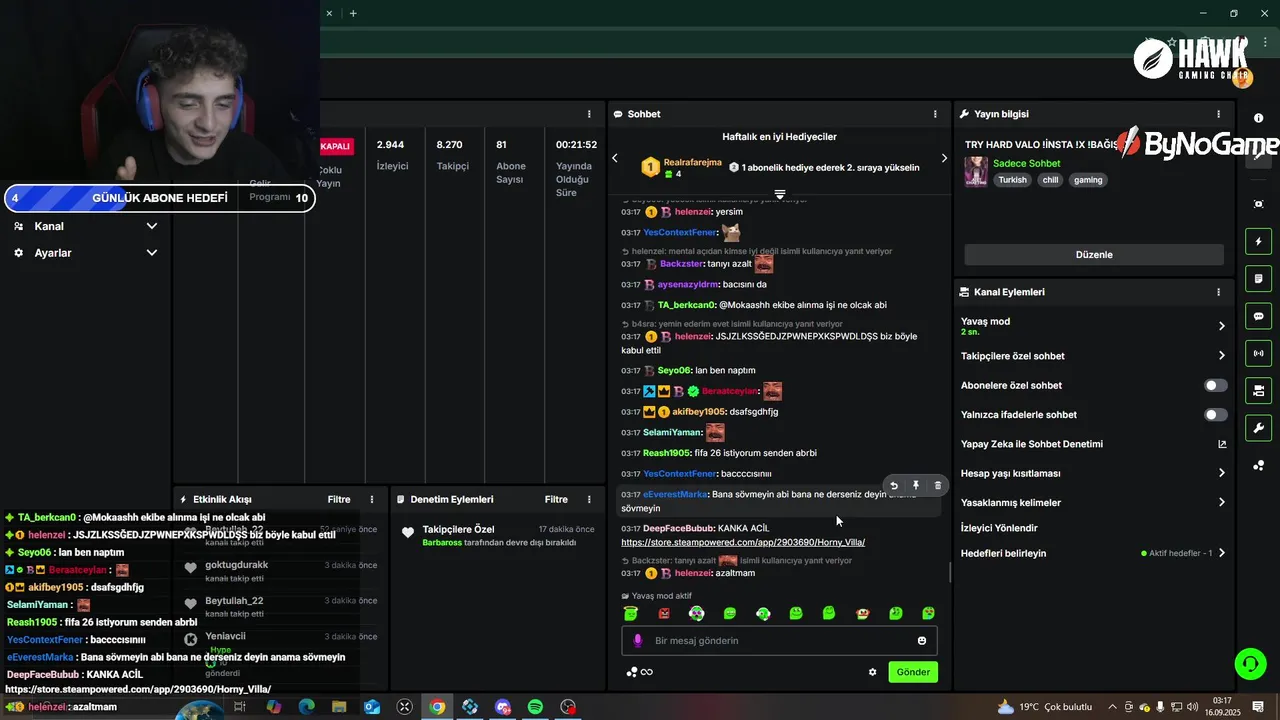Click the chill stream tag

1049,180
